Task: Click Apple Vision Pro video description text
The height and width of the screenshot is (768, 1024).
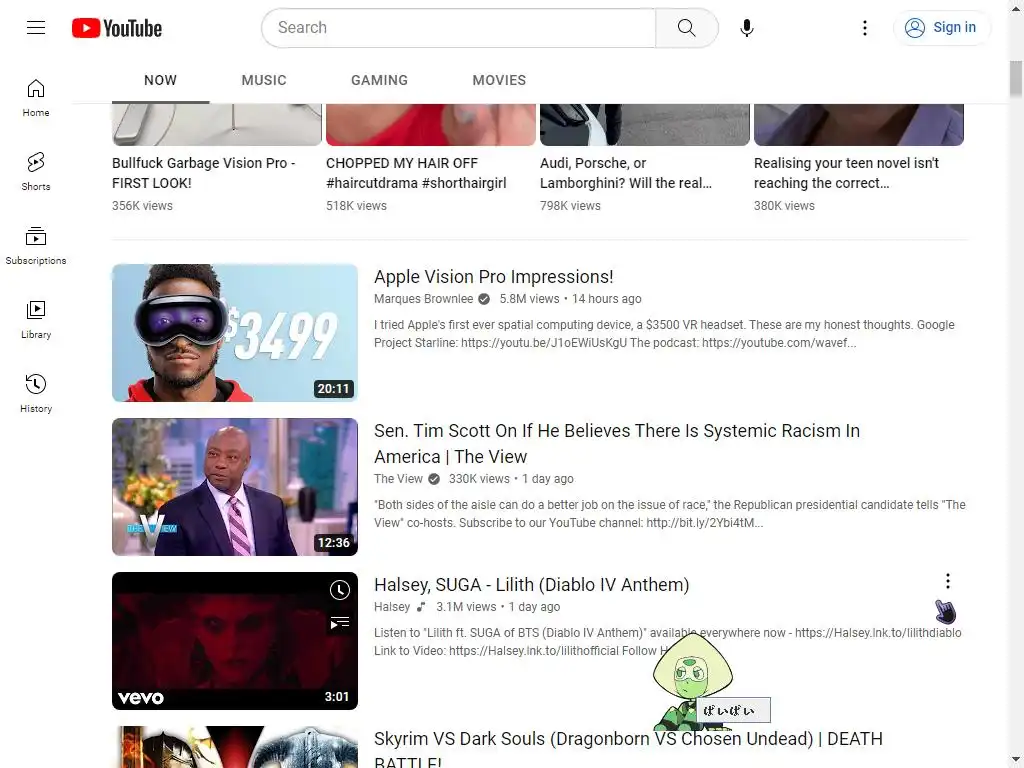Action: [x=664, y=334]
